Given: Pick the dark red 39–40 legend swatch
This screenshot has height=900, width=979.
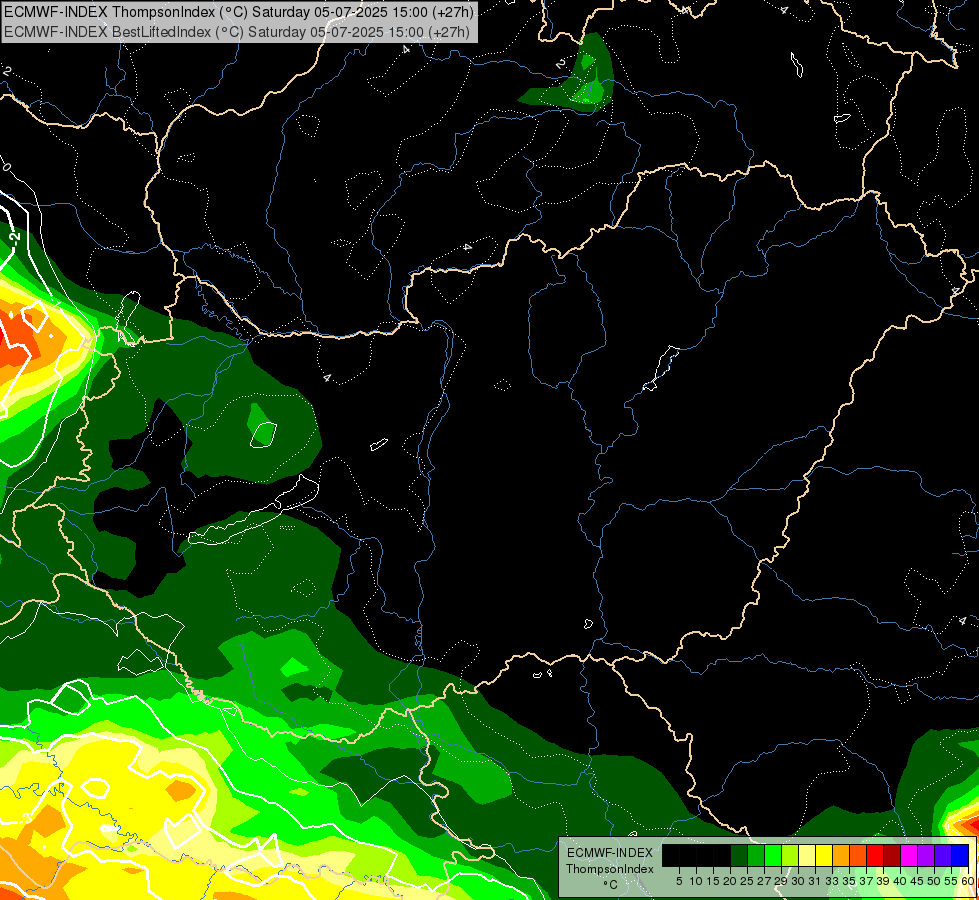Looking at the screenshot, I should tap(892, 855).
